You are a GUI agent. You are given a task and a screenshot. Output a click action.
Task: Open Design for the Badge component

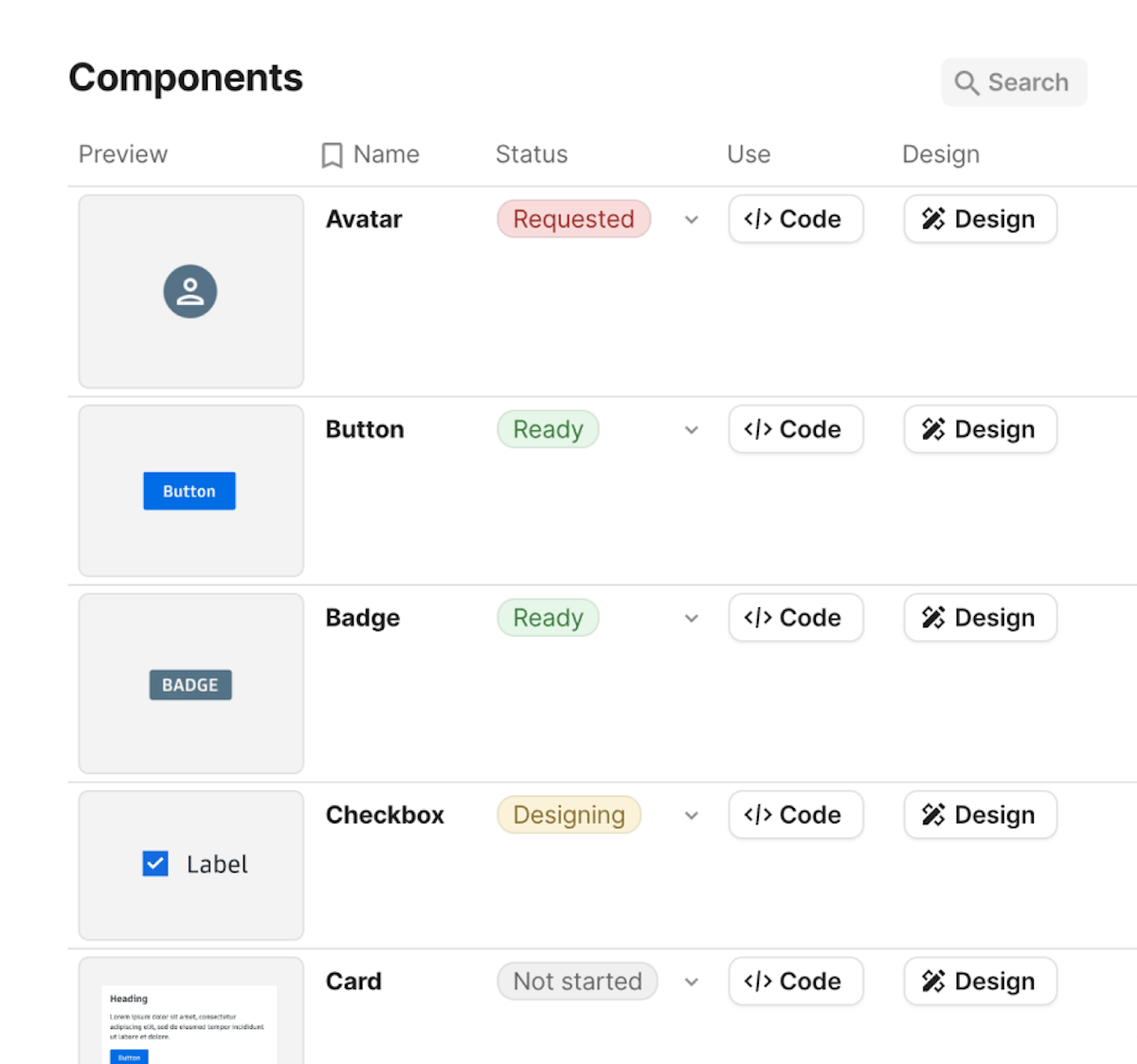pyautogui.click(x=981, y=618)
